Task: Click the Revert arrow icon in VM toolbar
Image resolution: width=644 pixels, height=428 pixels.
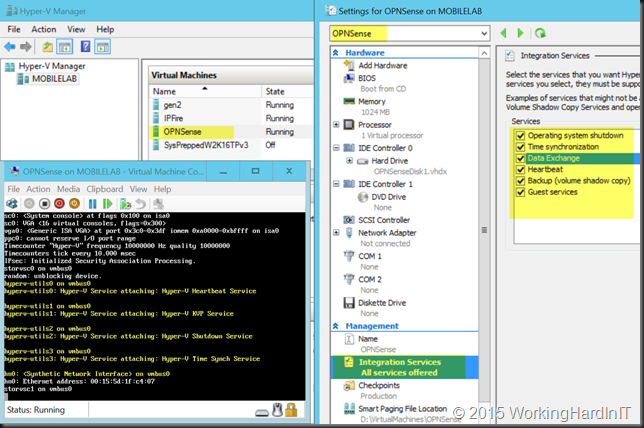Action: click(x=141, y=203)
